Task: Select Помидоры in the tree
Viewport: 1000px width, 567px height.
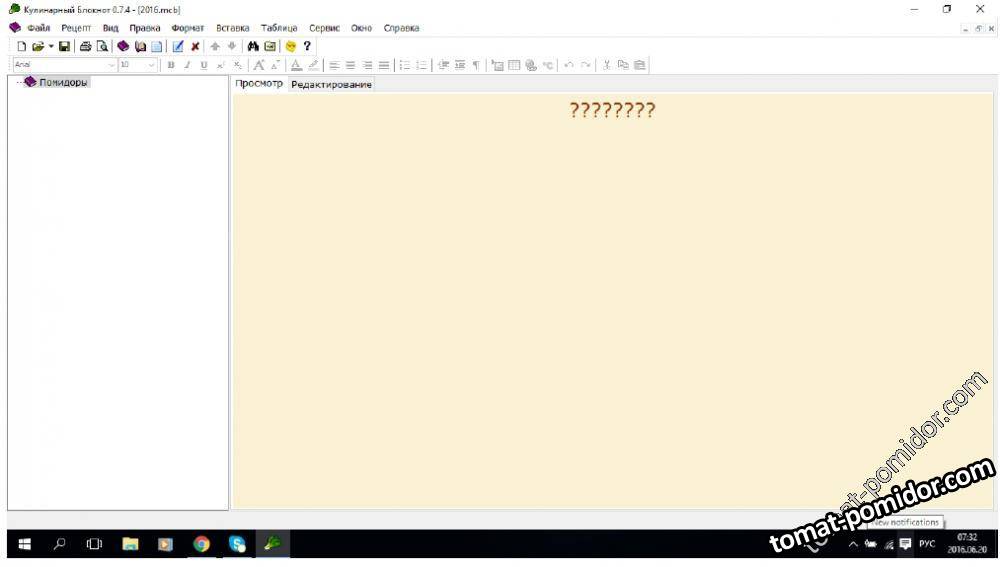Action: 63,82
